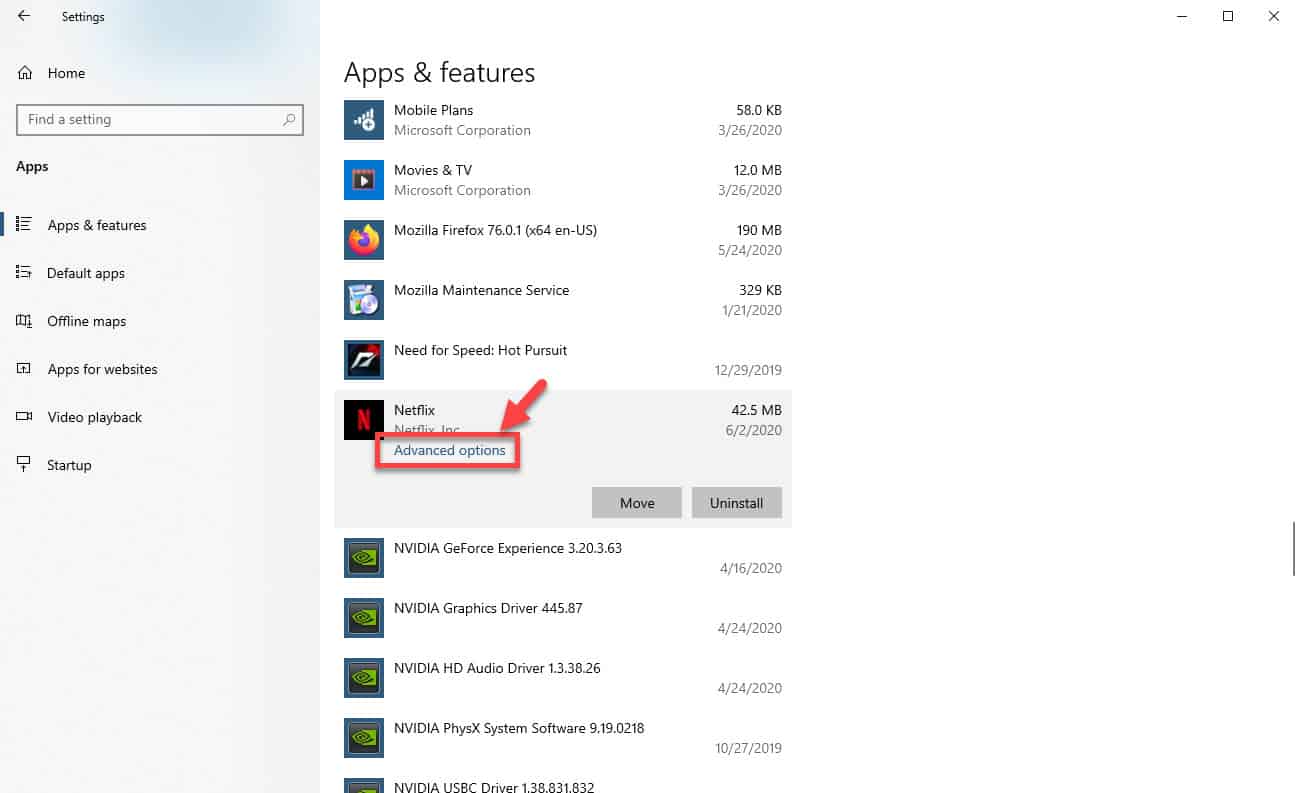Click the Movies & TV app icon
Image resolution: width=1297 pixels, height=793 pixels.
(x=364, y=180)
